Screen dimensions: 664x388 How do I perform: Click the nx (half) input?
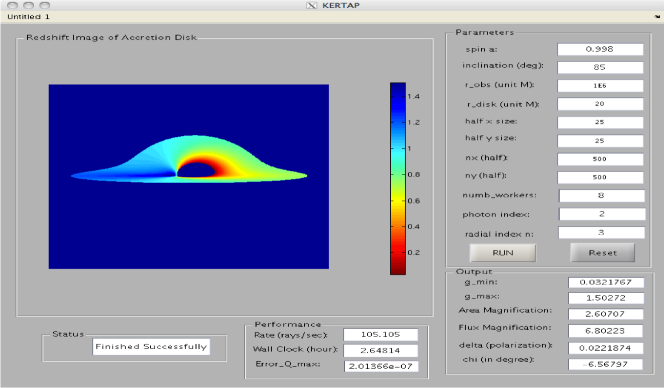[x=600, y=159]
